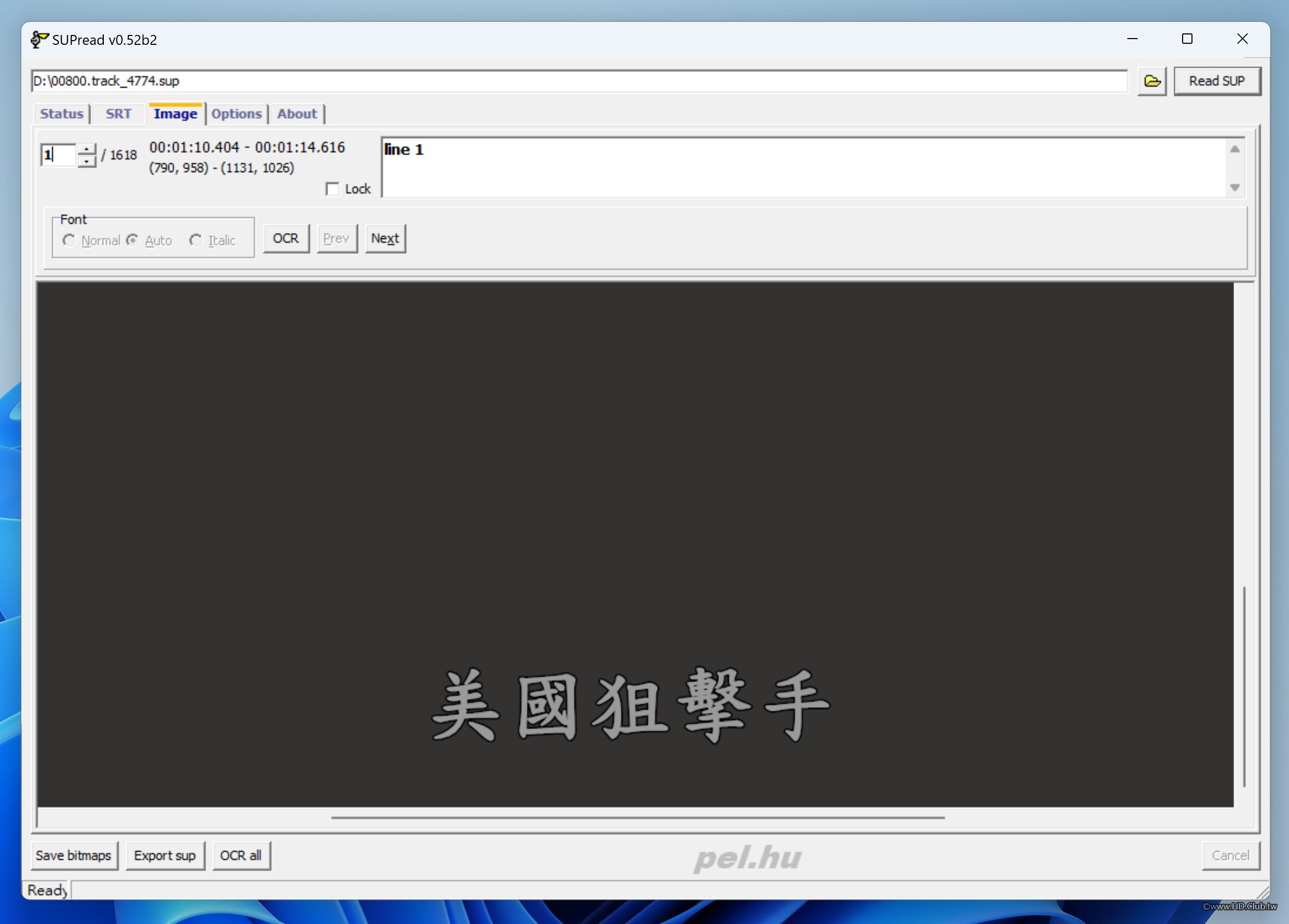Open the Status tab
This screenshot has height=924, width=1289.
click(x=62, y=114)
